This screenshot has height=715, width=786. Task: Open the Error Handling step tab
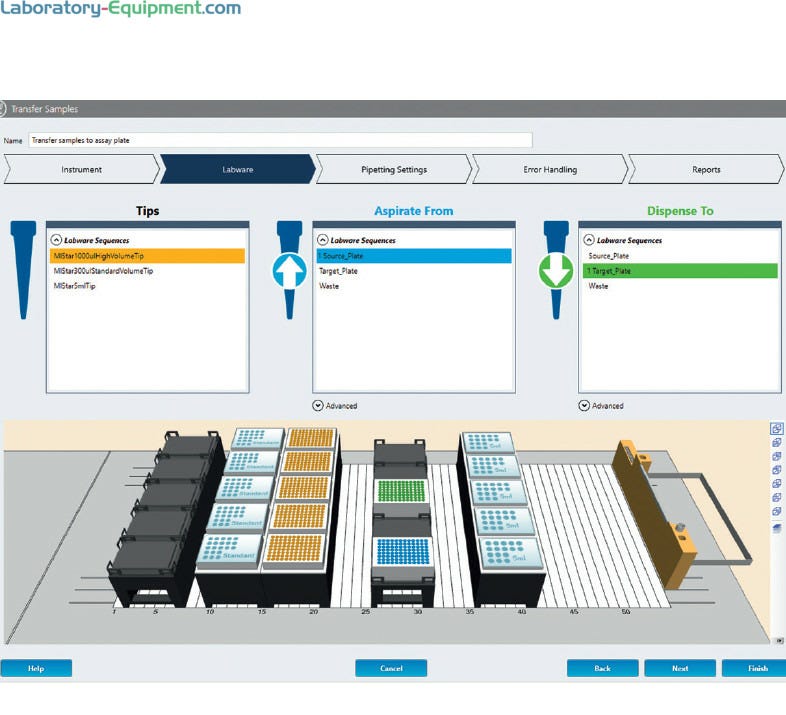click(550, 170)
